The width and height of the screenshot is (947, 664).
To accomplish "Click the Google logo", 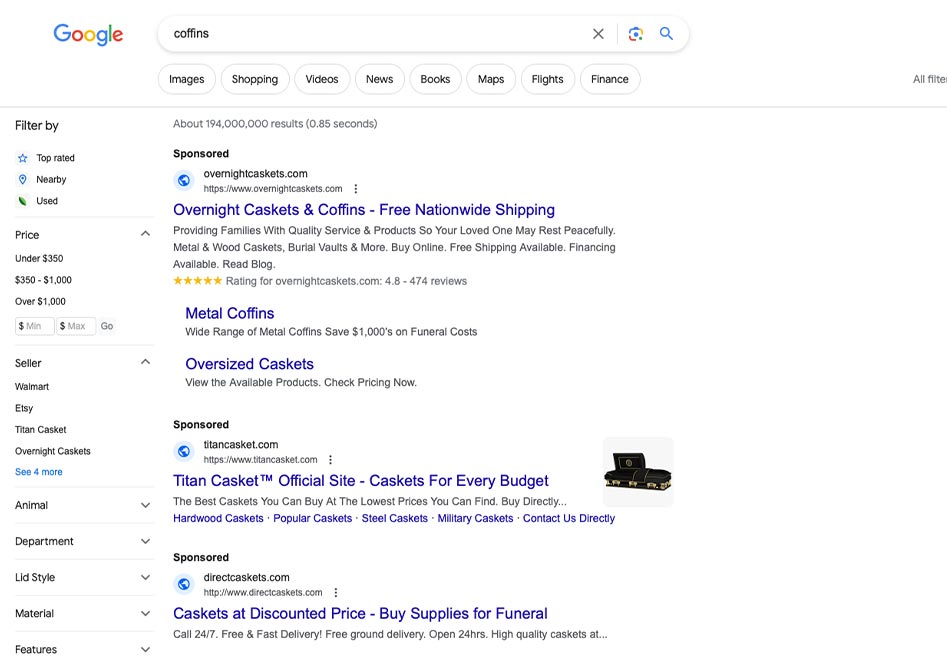I will (x=88, y=34).
